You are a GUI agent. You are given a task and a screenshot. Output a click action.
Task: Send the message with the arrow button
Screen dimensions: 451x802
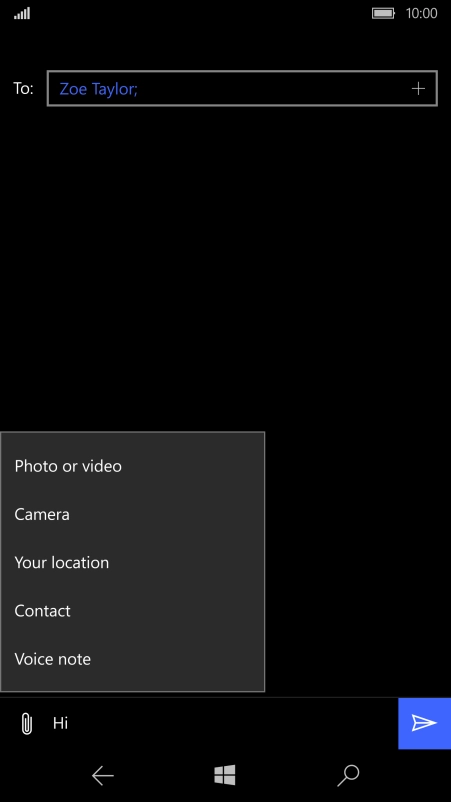[424, 723]
